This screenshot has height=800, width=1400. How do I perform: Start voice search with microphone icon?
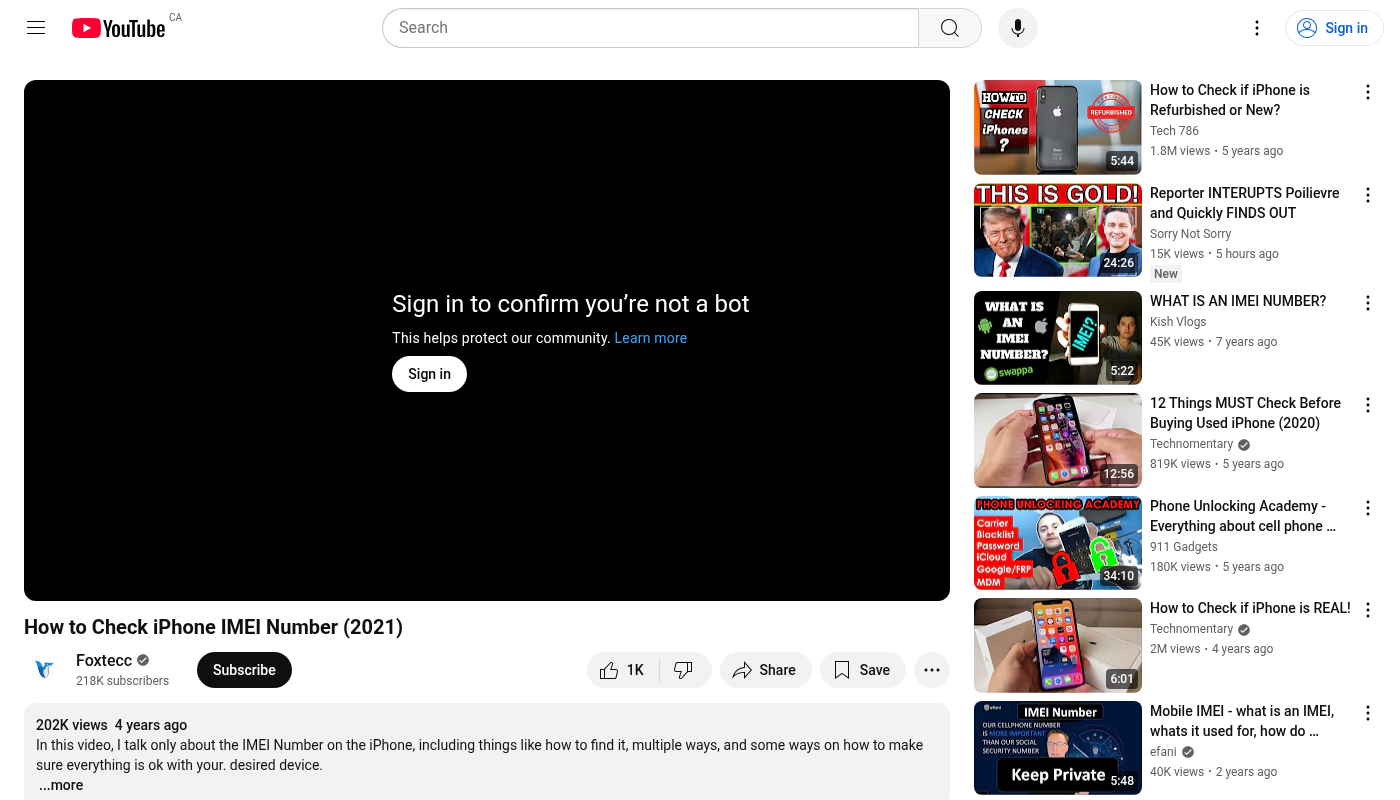point(1017,28)
